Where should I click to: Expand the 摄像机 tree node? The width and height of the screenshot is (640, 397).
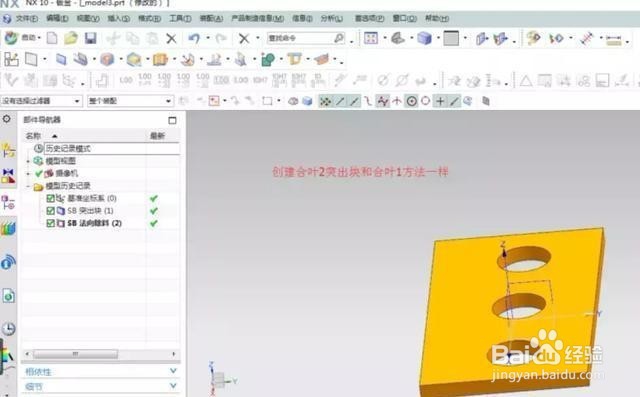(x=28, y=174)
